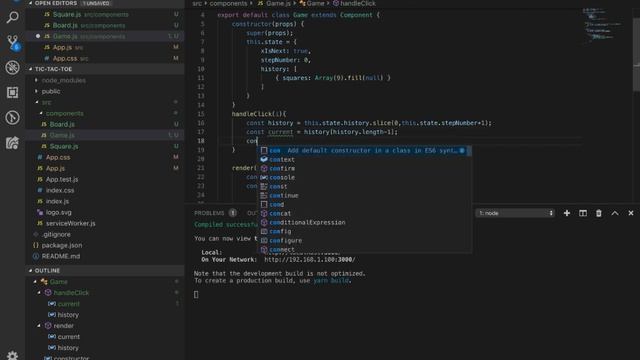The width and height of the screenshot is (640, 360).
Task: Open .gitignore file in explorer
Action: click(x=104, y=234)
